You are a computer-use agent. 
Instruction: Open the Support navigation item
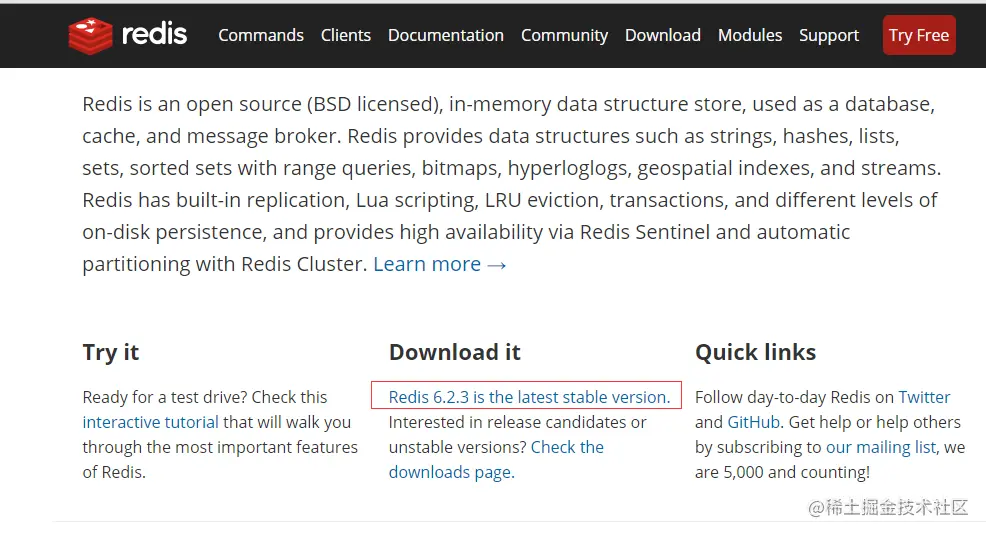point(829,35)
